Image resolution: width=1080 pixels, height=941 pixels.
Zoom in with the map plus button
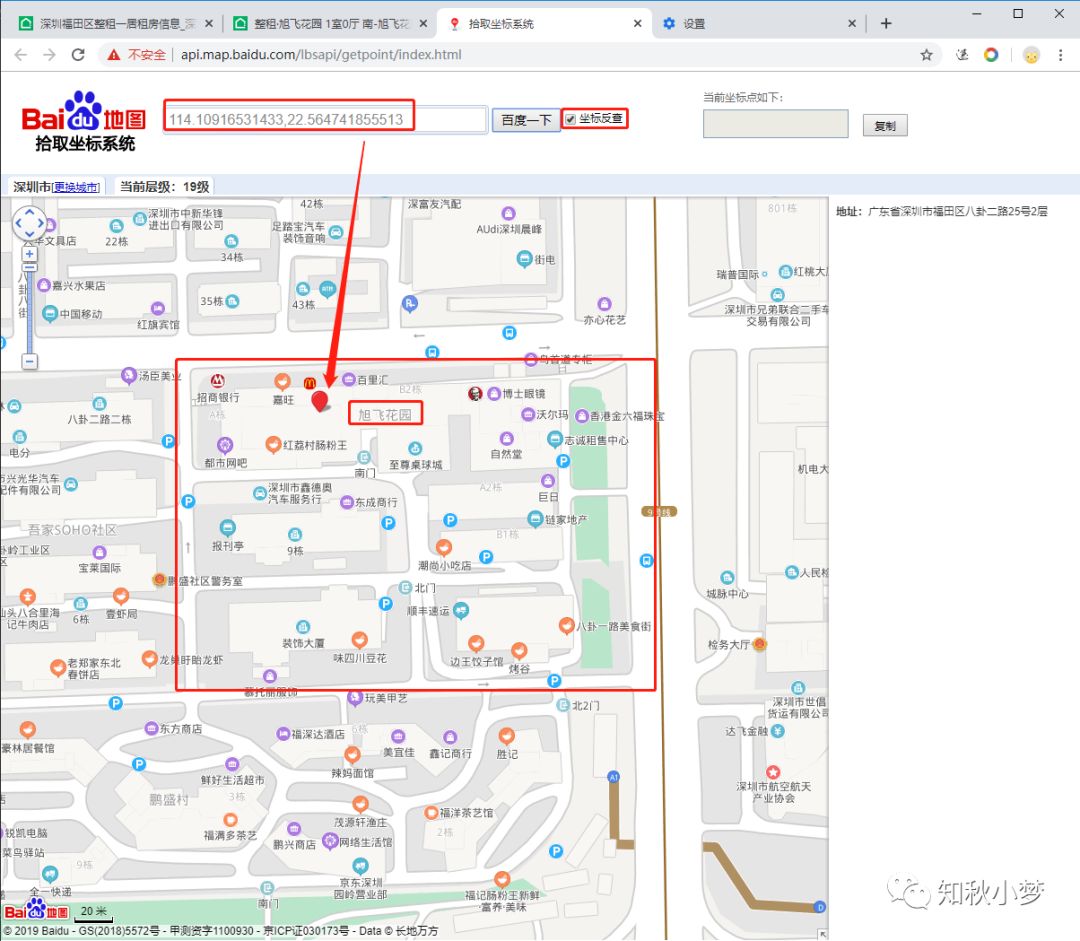click(x=29, y=254)
